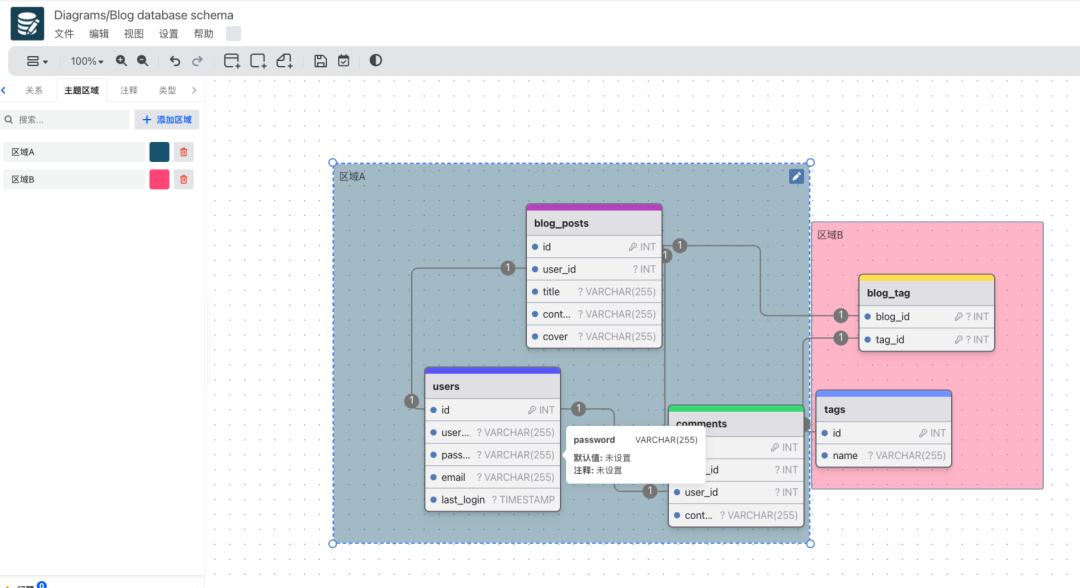Open the dark teal color swatch for 区域A
This screenshot has width=1080, height=588.
159,152
